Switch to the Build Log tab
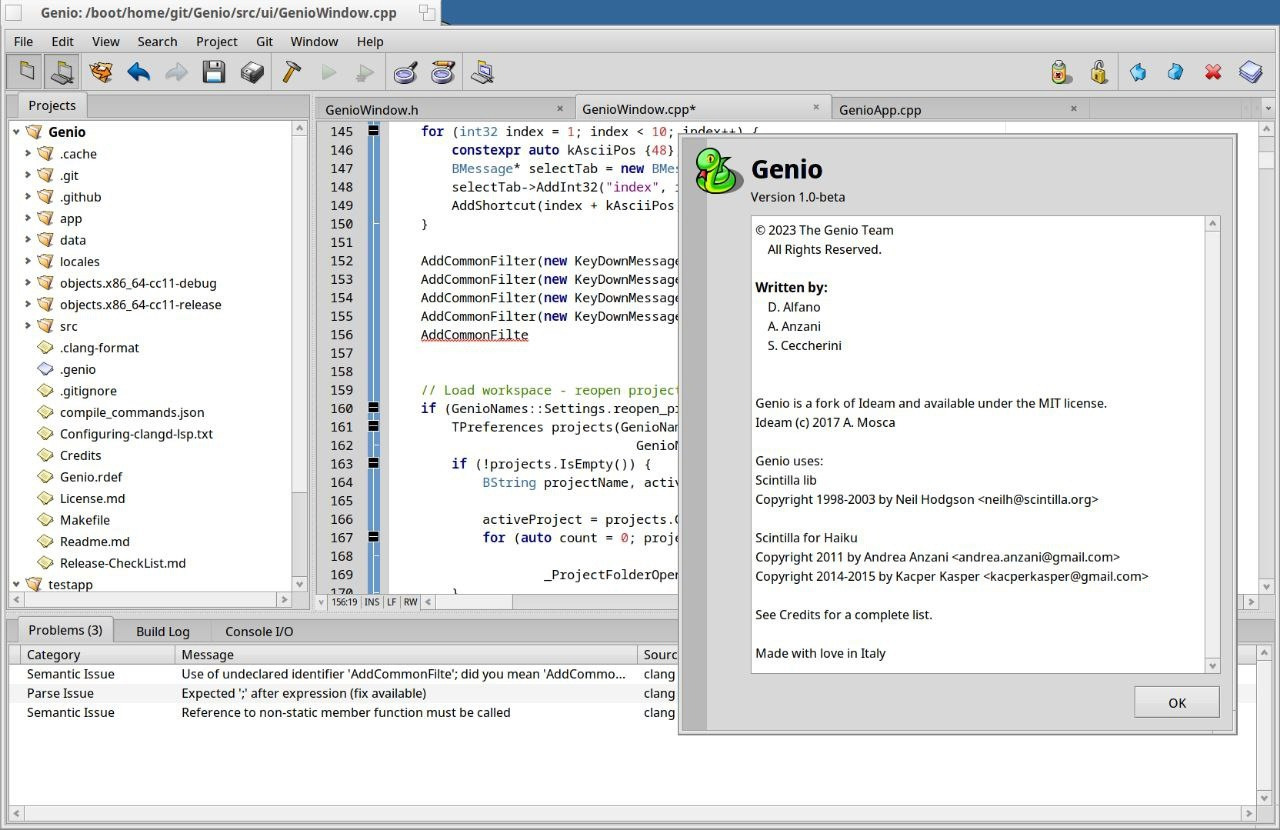This screenshot has width=1280, height=830. [x=162, y=631]
